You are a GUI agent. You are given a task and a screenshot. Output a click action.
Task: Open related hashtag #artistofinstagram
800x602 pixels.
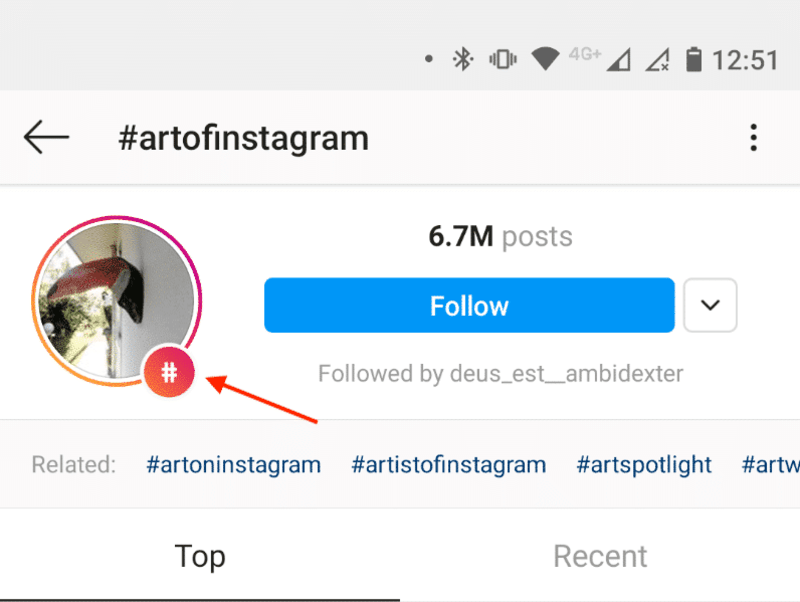449,465
